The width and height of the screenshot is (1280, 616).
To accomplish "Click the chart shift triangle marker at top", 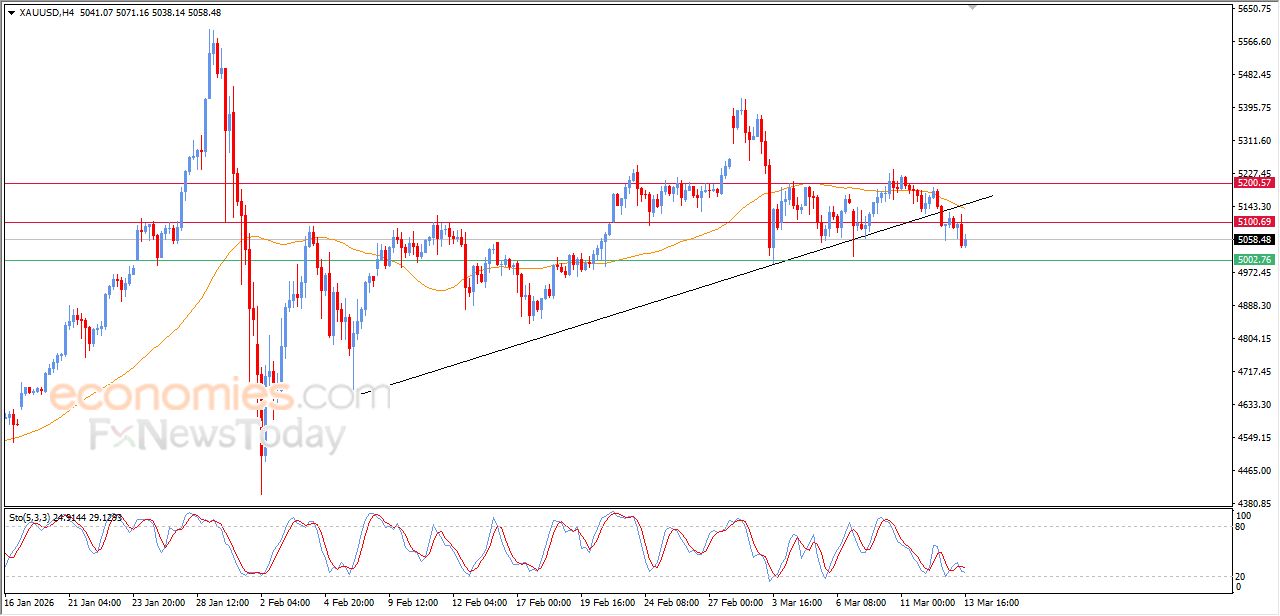I will tap(971, 8).
